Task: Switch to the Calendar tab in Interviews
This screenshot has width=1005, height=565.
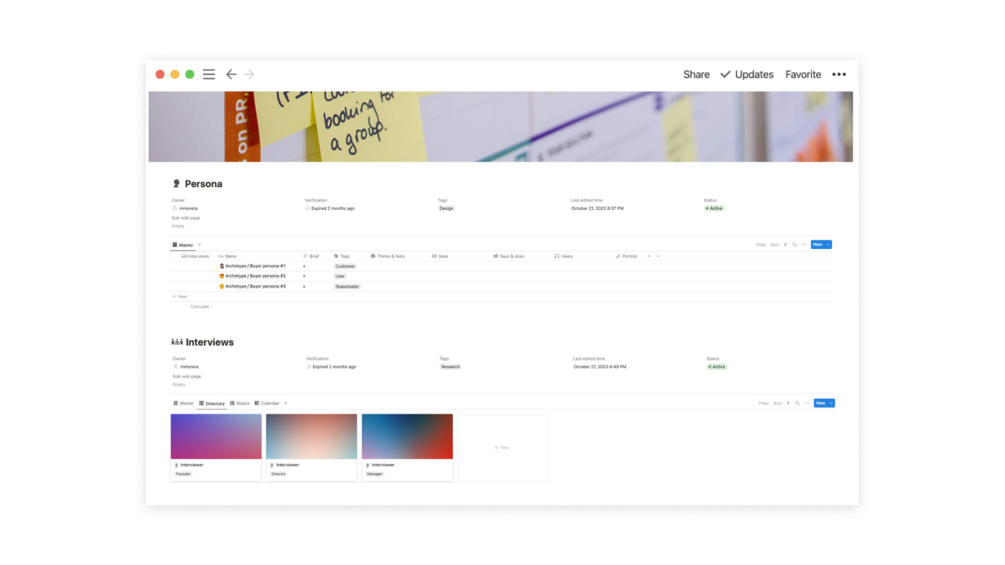Action: click(267, 404)
